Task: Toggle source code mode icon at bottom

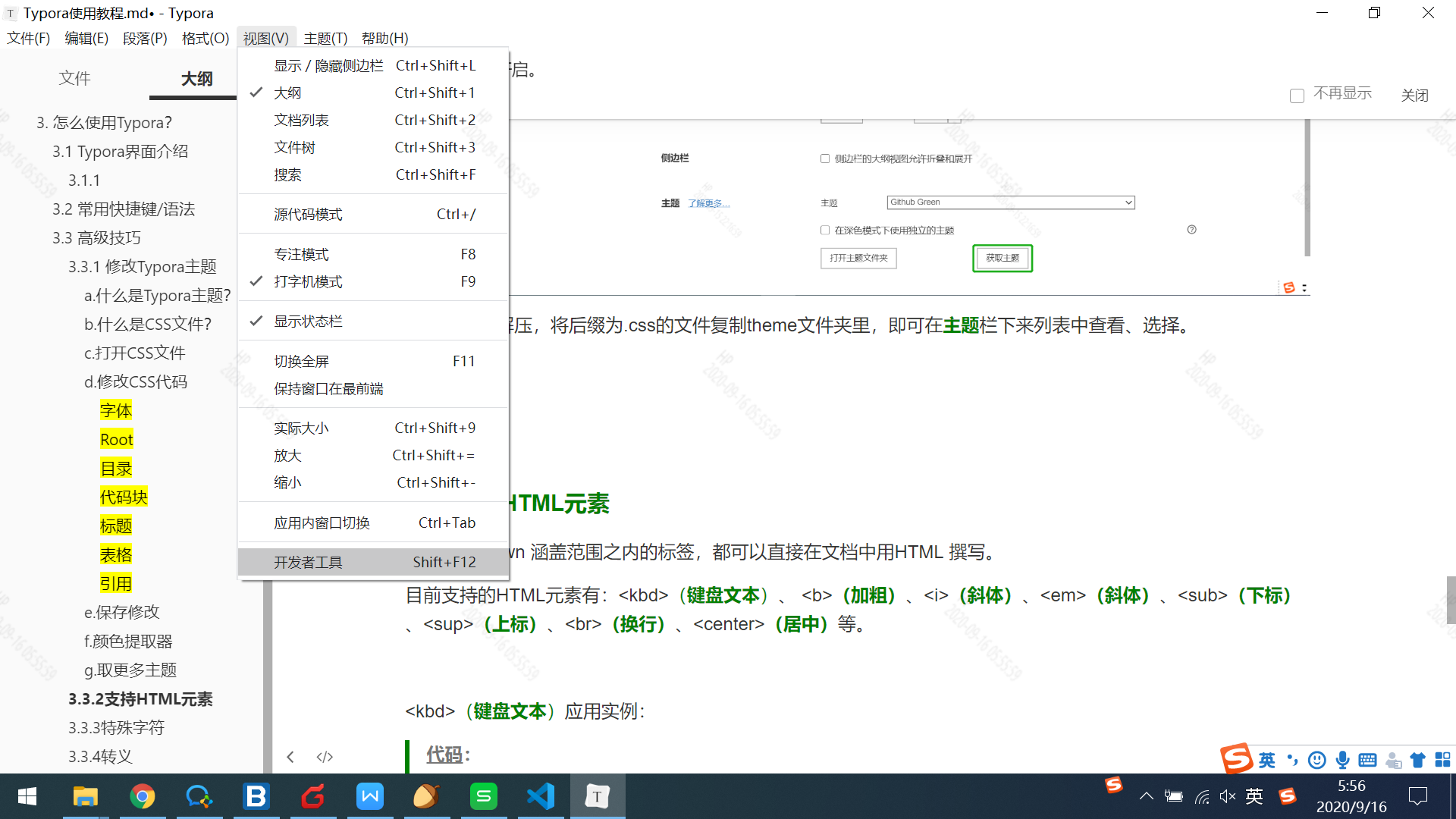Action: (325, 757)
